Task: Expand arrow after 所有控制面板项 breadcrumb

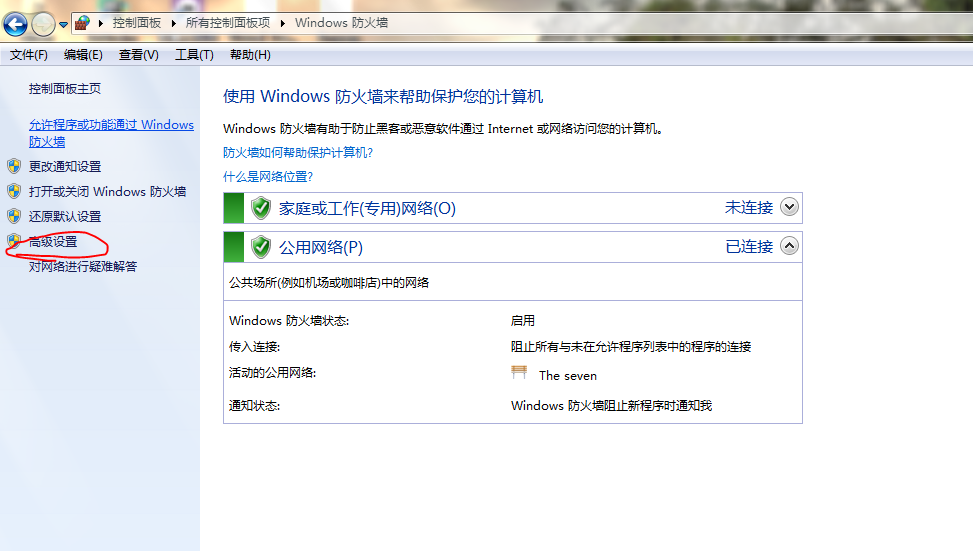Action: pos(282,24)
